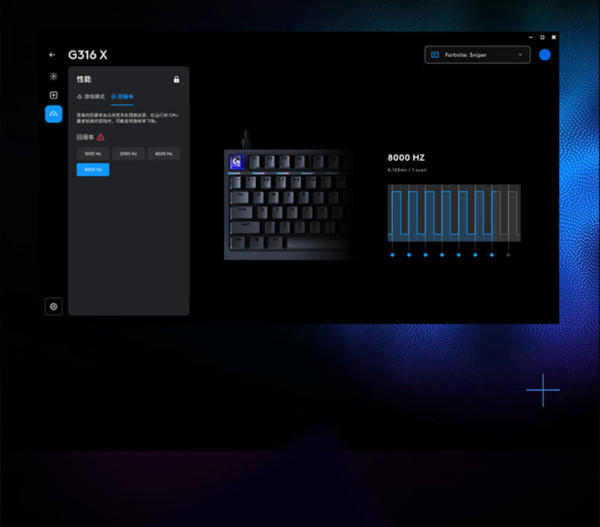Select the performance gauge sidebar icon
Viewport: 600px width, 527px height.
point(54,114)
